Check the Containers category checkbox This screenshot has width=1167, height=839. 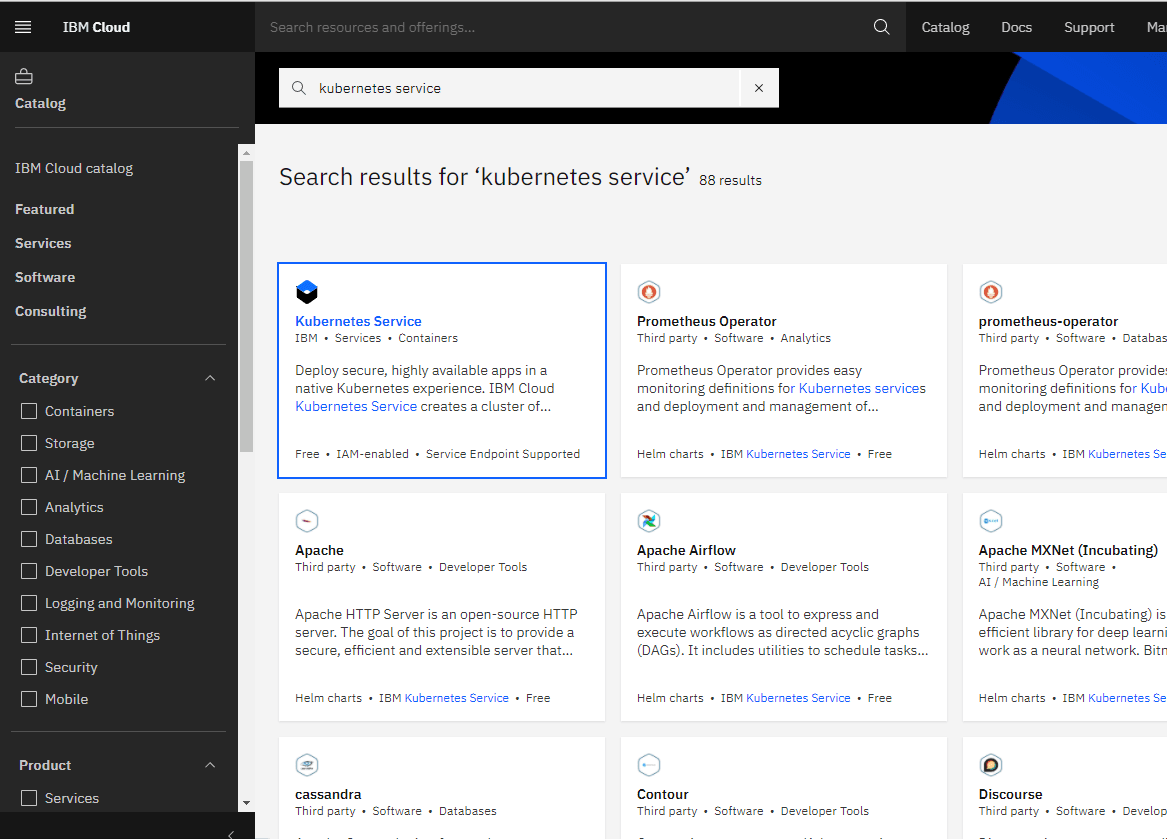click(x=29, y=411)
